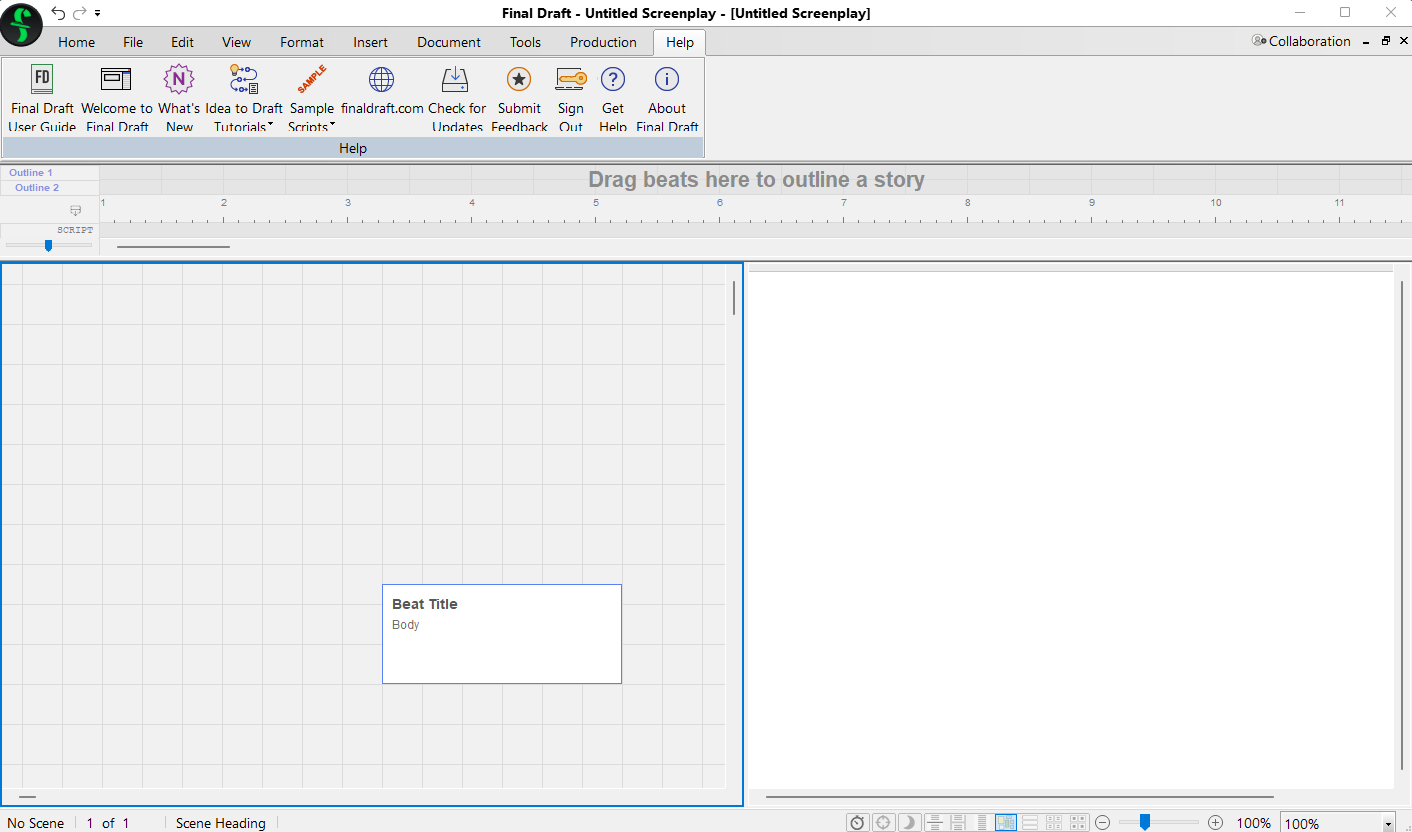Open Quick Access toolbar customize arrow

click(x=98, y=14)
